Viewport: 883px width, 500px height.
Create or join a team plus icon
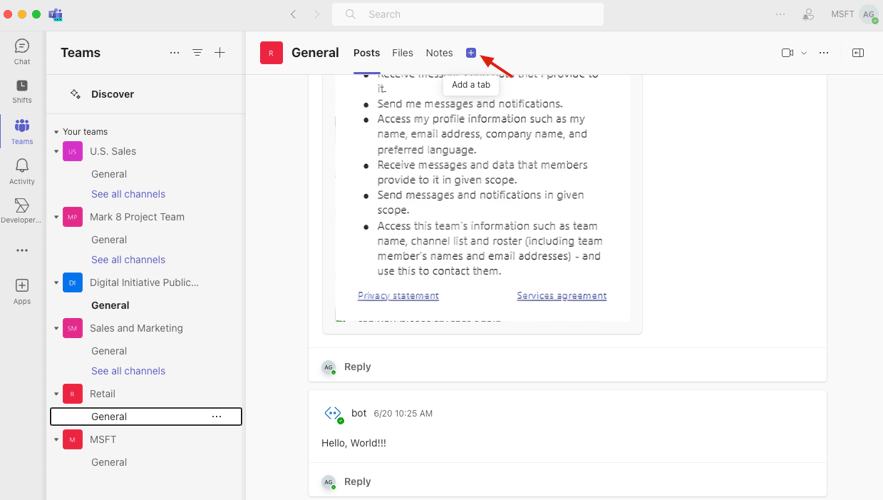pyautogui.click(x=220, y=52)
